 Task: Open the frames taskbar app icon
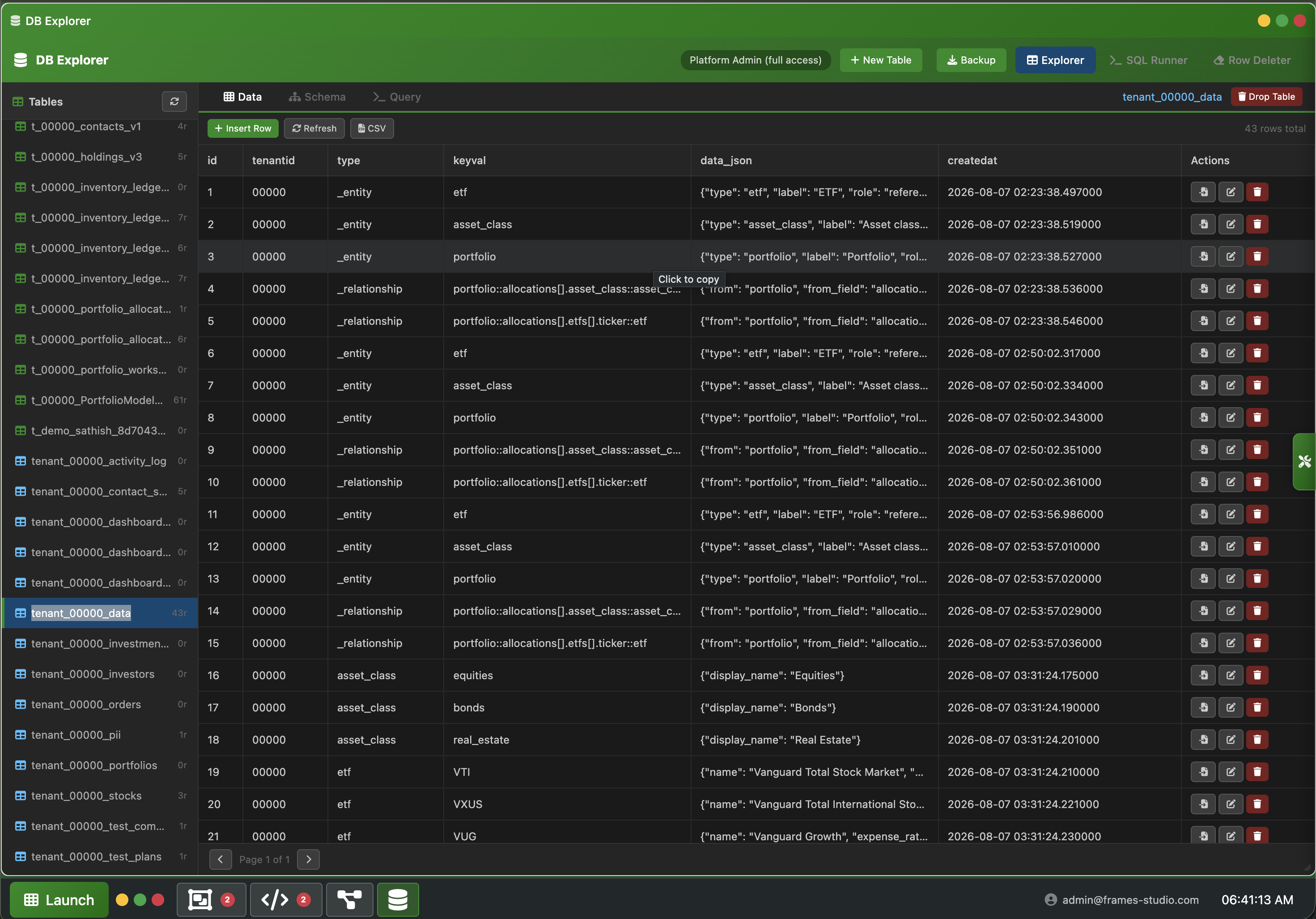(211, 899)
